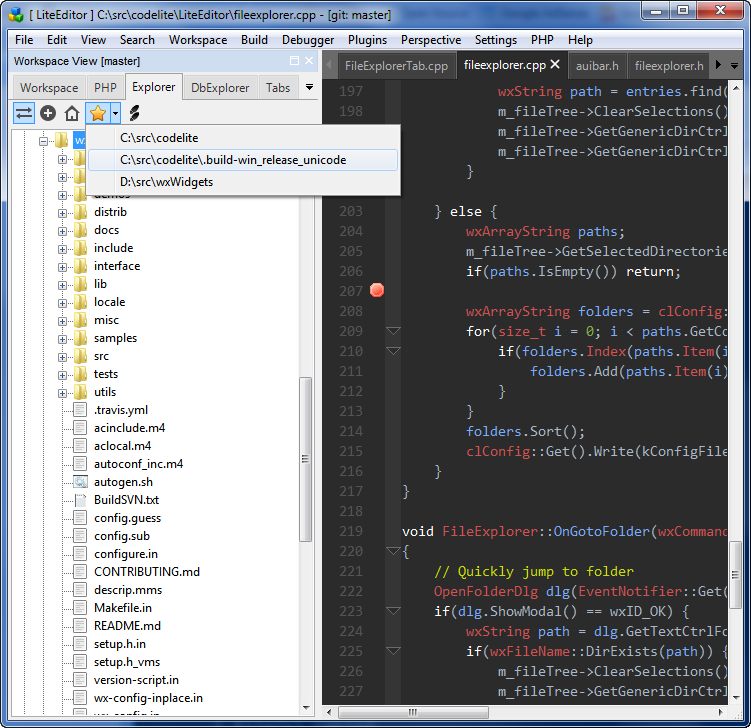Expand the locale folder
This screenshot has width=751, height=728.
[x=62, y=303]
